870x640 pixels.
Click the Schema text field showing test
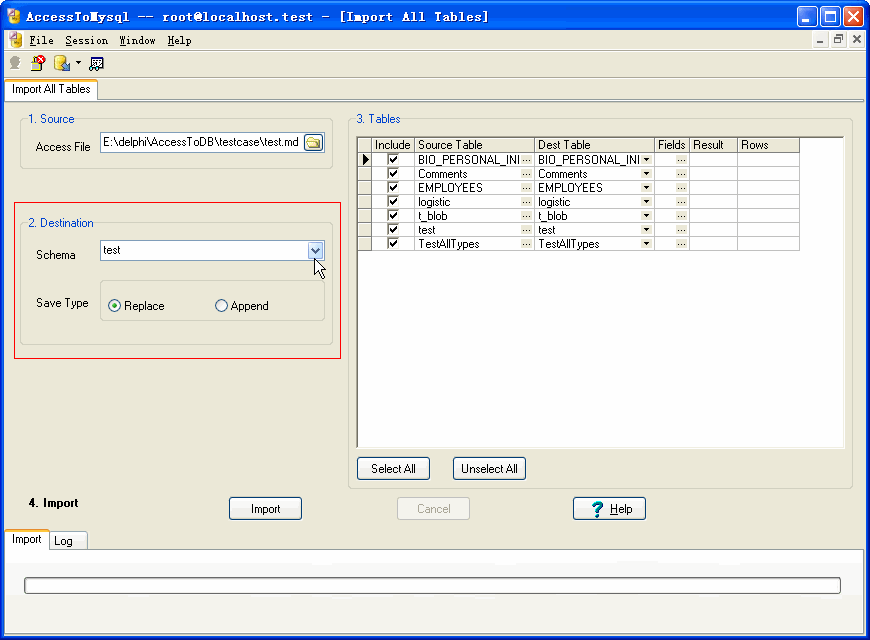tap(204, 251)
